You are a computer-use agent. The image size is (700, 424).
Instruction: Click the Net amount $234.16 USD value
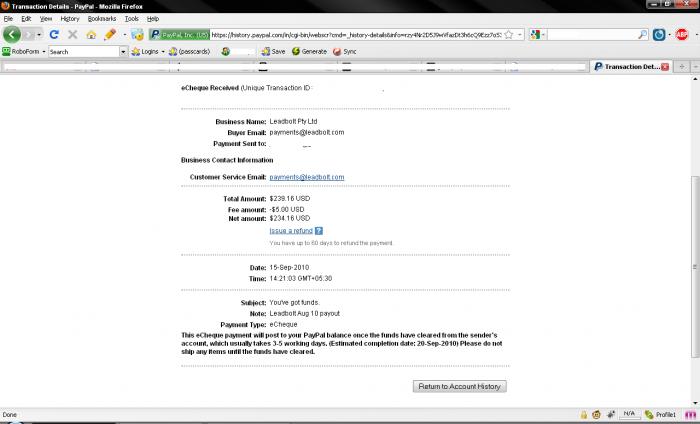coord(290,218)
